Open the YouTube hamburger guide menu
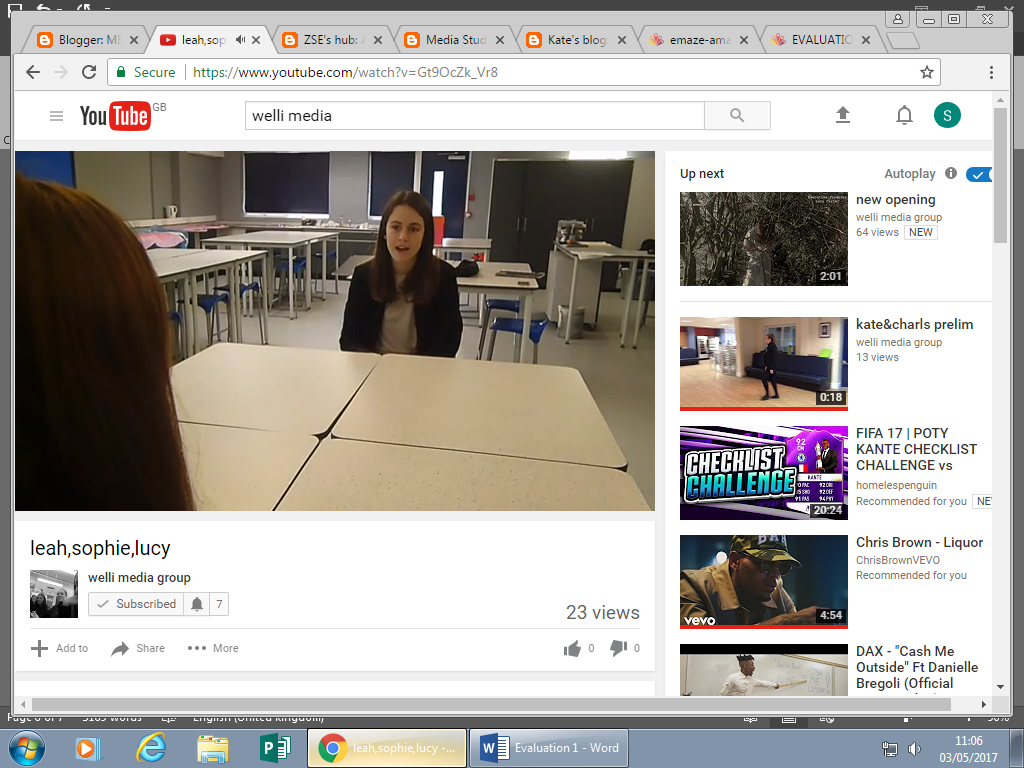Image resolution: width=1024 pixels, height=768 pixels. 56,116
